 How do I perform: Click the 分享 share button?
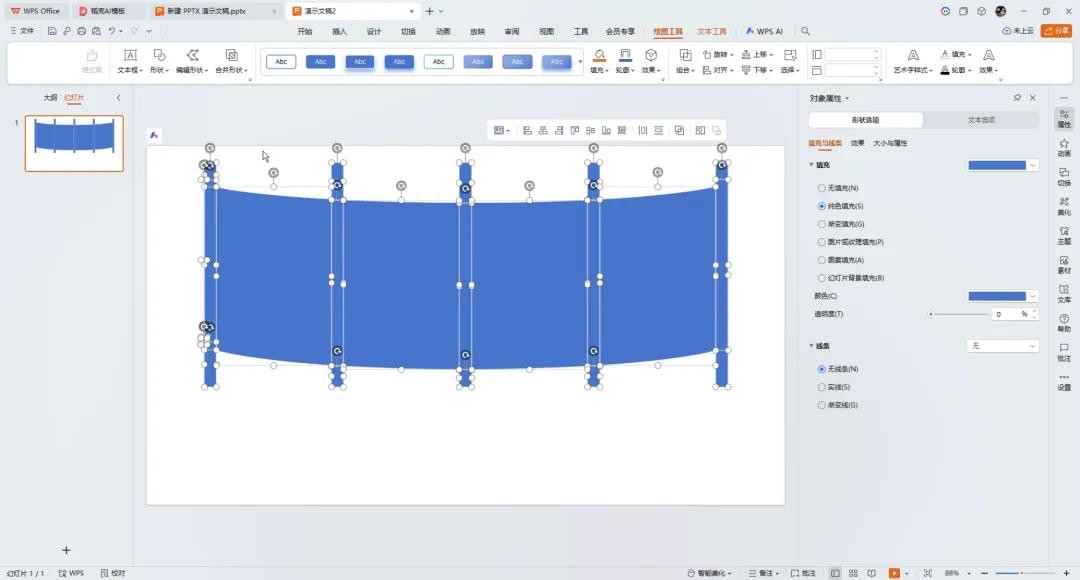pos(1057,31)
